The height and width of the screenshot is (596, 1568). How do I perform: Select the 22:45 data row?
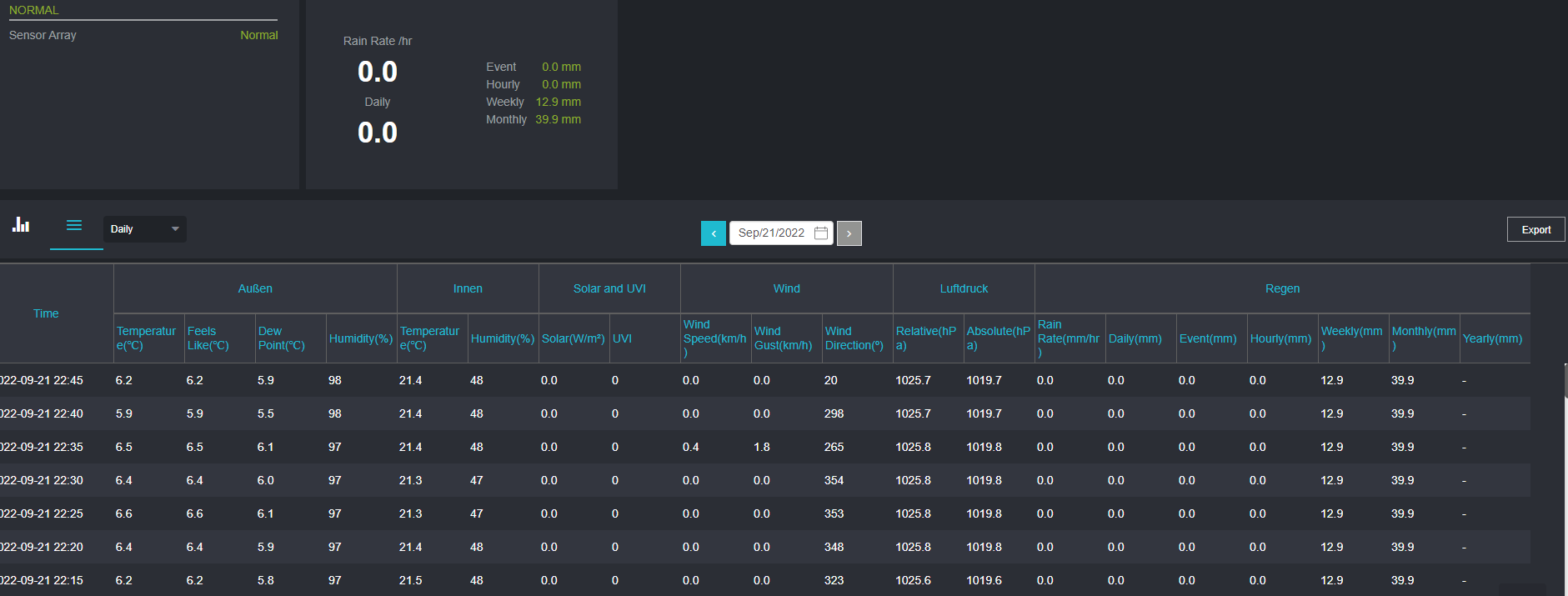tap(42, 380)
